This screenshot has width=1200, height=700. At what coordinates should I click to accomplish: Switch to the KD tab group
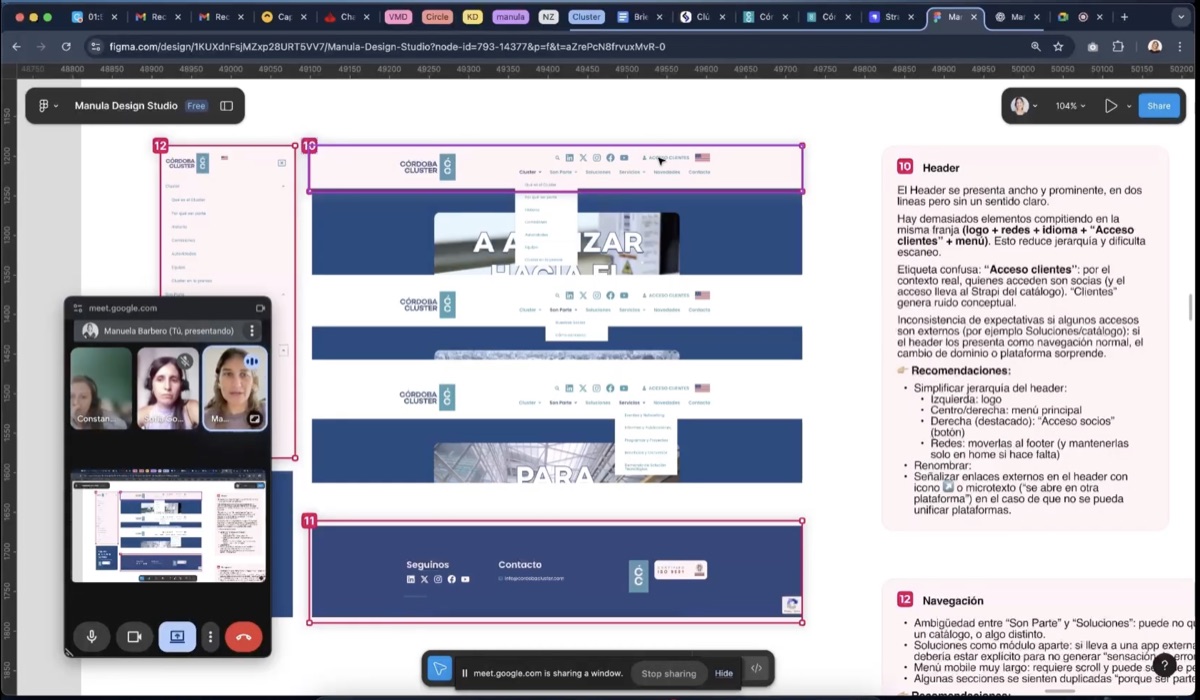click(x=473, y=17)
